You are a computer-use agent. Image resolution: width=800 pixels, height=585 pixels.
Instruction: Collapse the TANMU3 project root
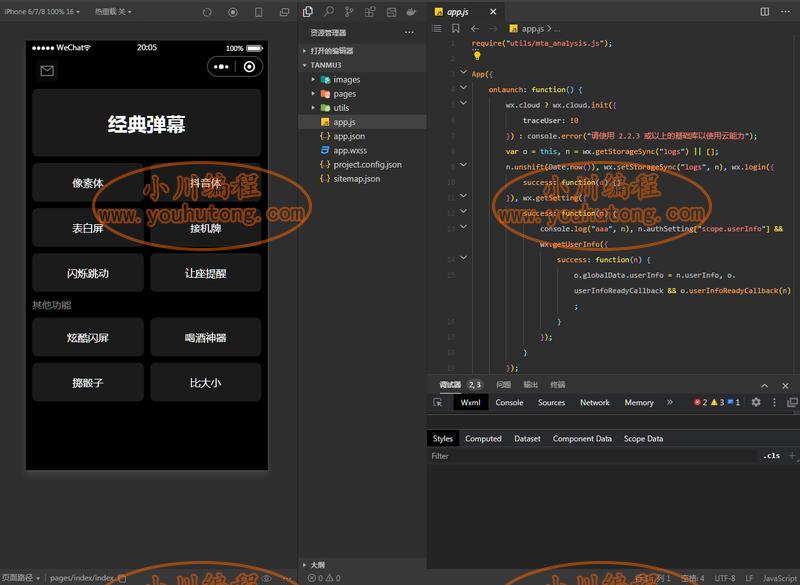[x=305, y=65]
